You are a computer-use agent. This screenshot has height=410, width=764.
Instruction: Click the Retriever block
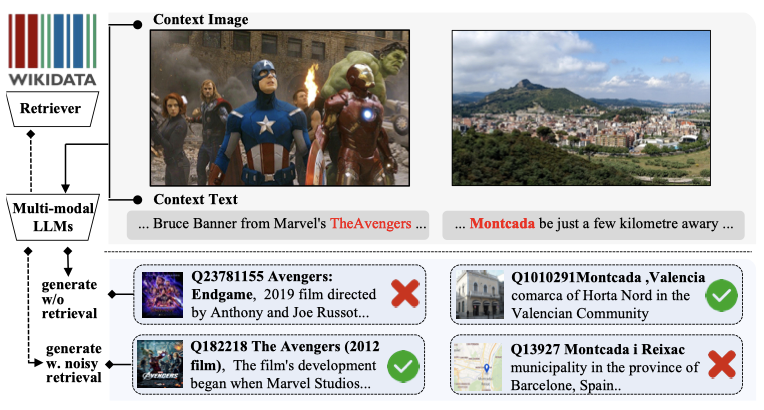click(x=52, y=109)
